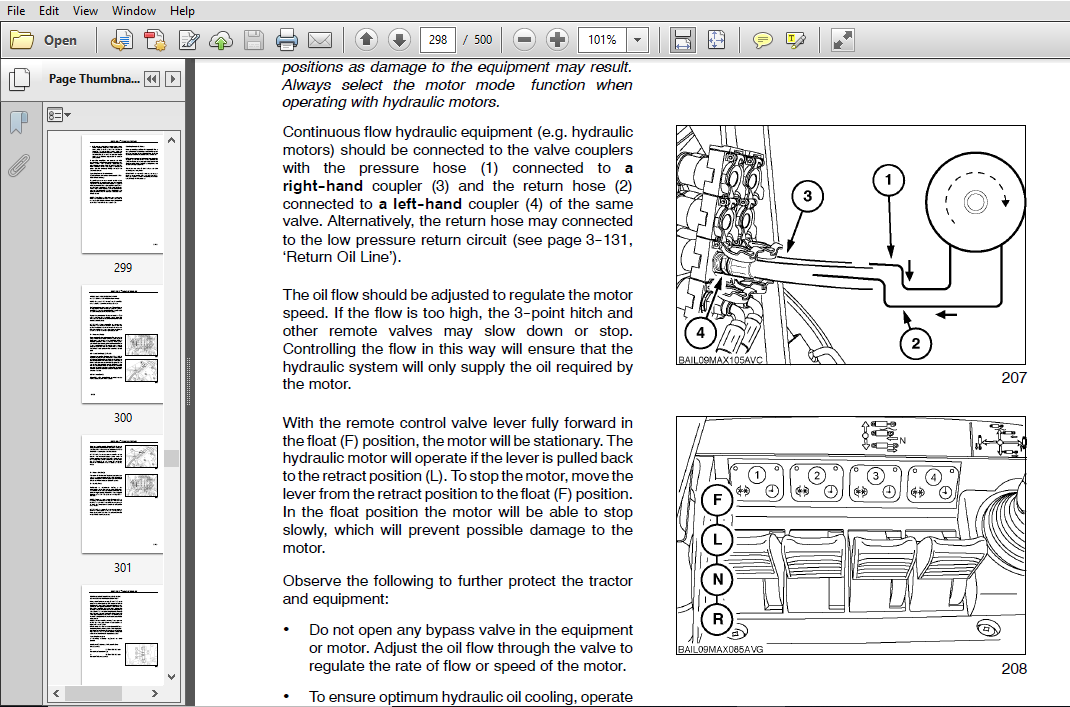Click the bold text 'right-hand'
The height and width of the screenshot is (707, 1070).
324,186
